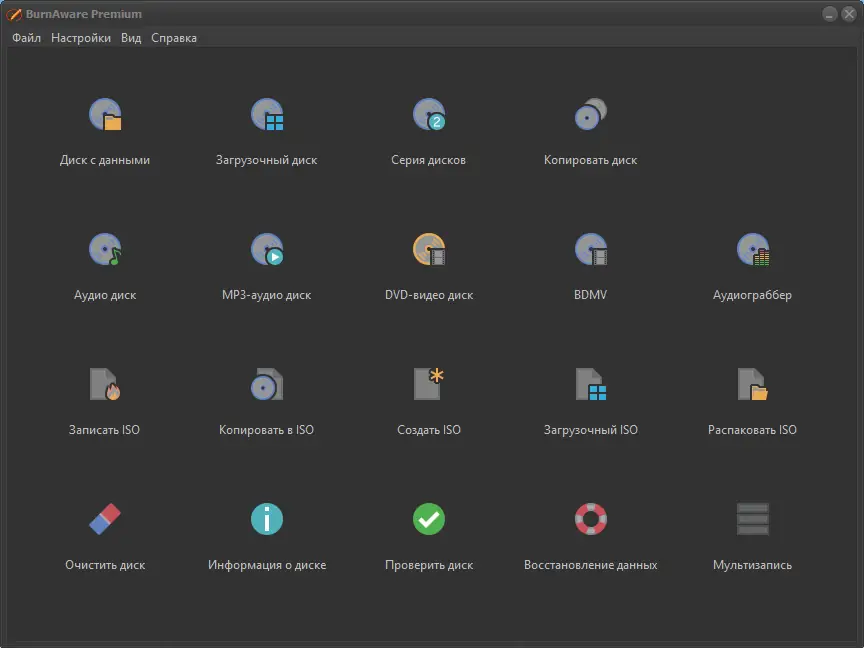Open the BDMV disc icon
This screenshot has height=648, width=864.
tap(591, 250)
